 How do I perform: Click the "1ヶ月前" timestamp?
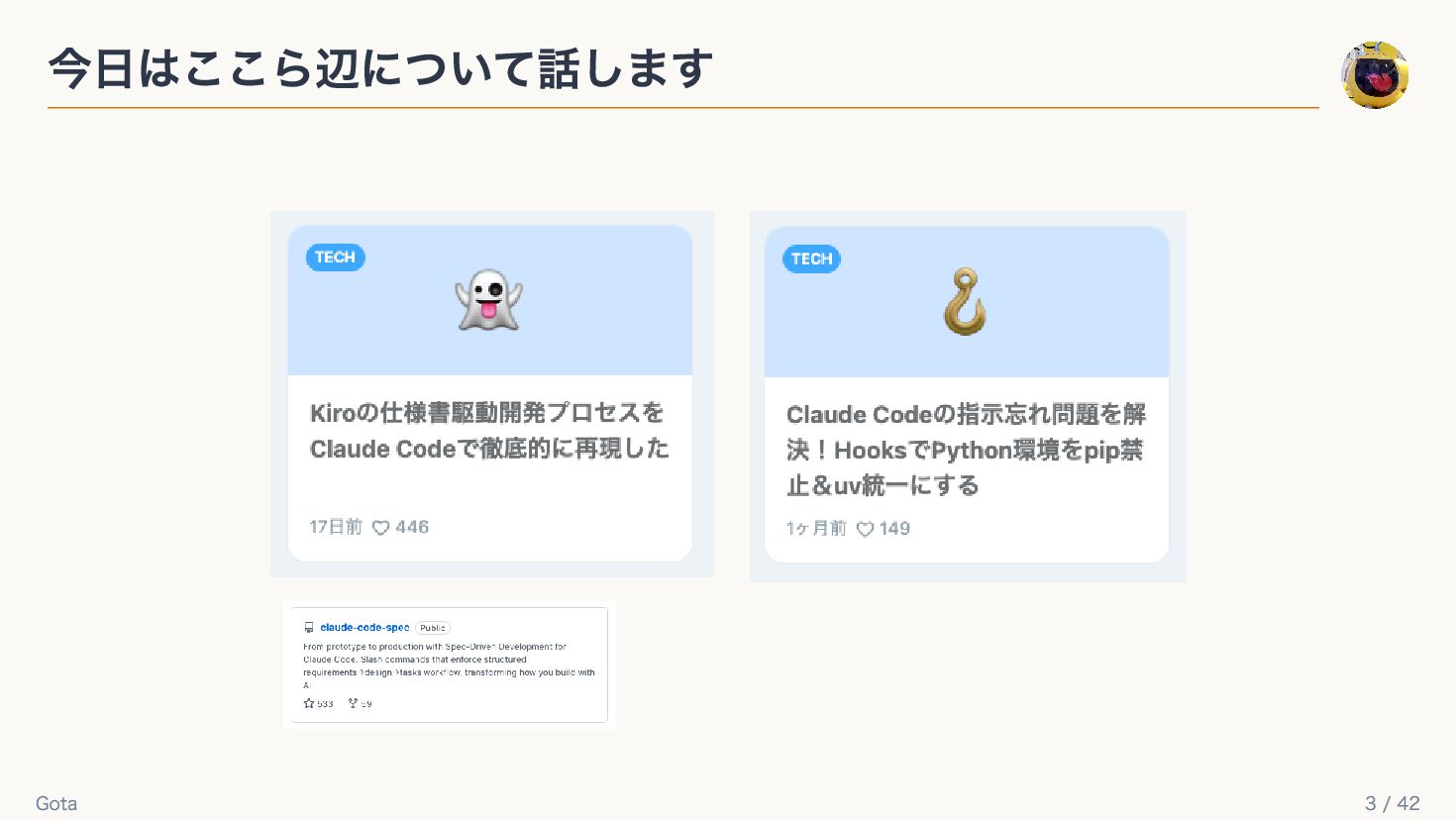[816, 529]
